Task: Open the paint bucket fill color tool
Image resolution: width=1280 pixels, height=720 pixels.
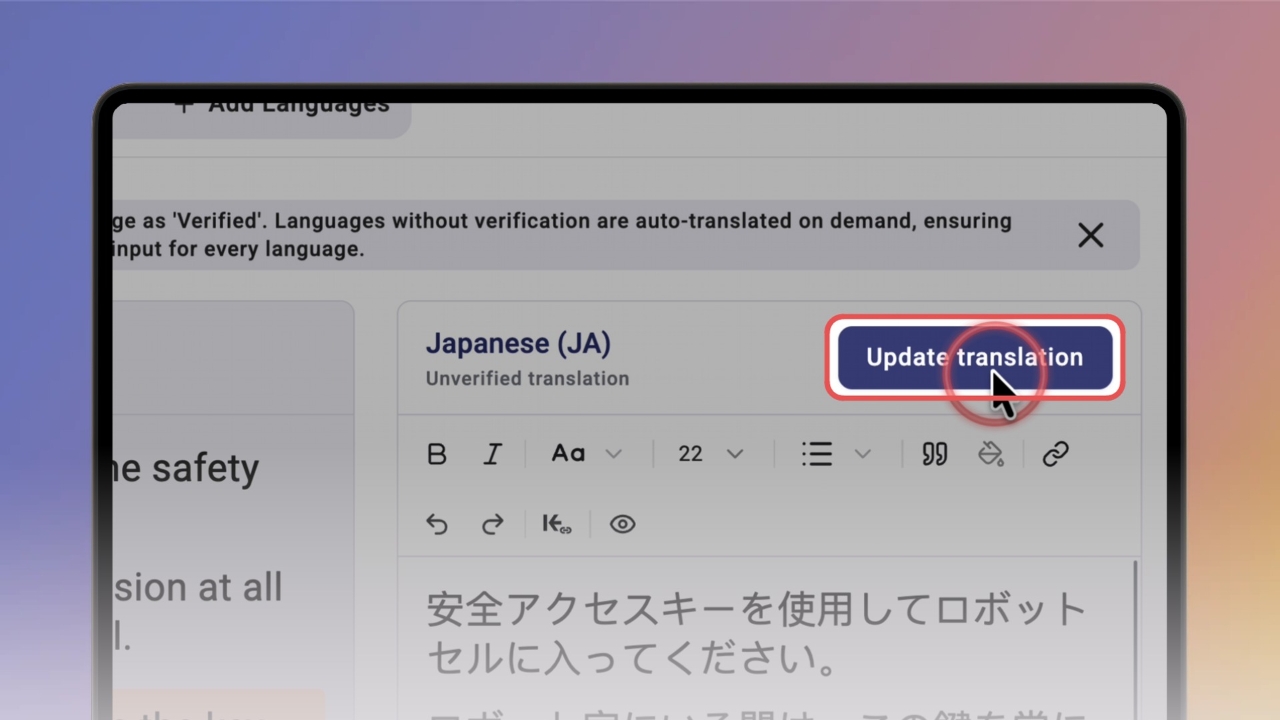Action: 990,454
